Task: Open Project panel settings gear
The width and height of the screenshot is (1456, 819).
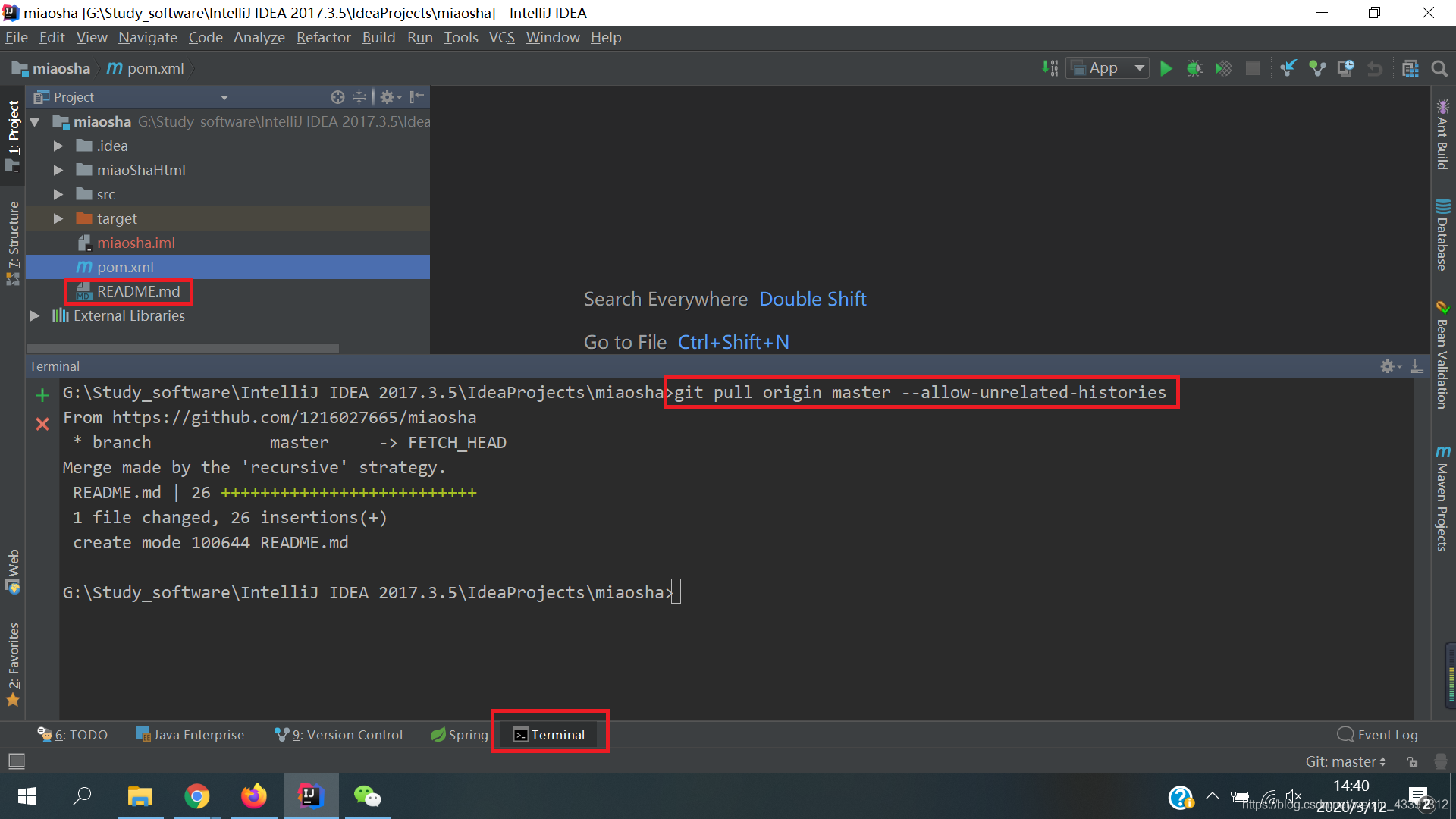Action: coord(391,96)
